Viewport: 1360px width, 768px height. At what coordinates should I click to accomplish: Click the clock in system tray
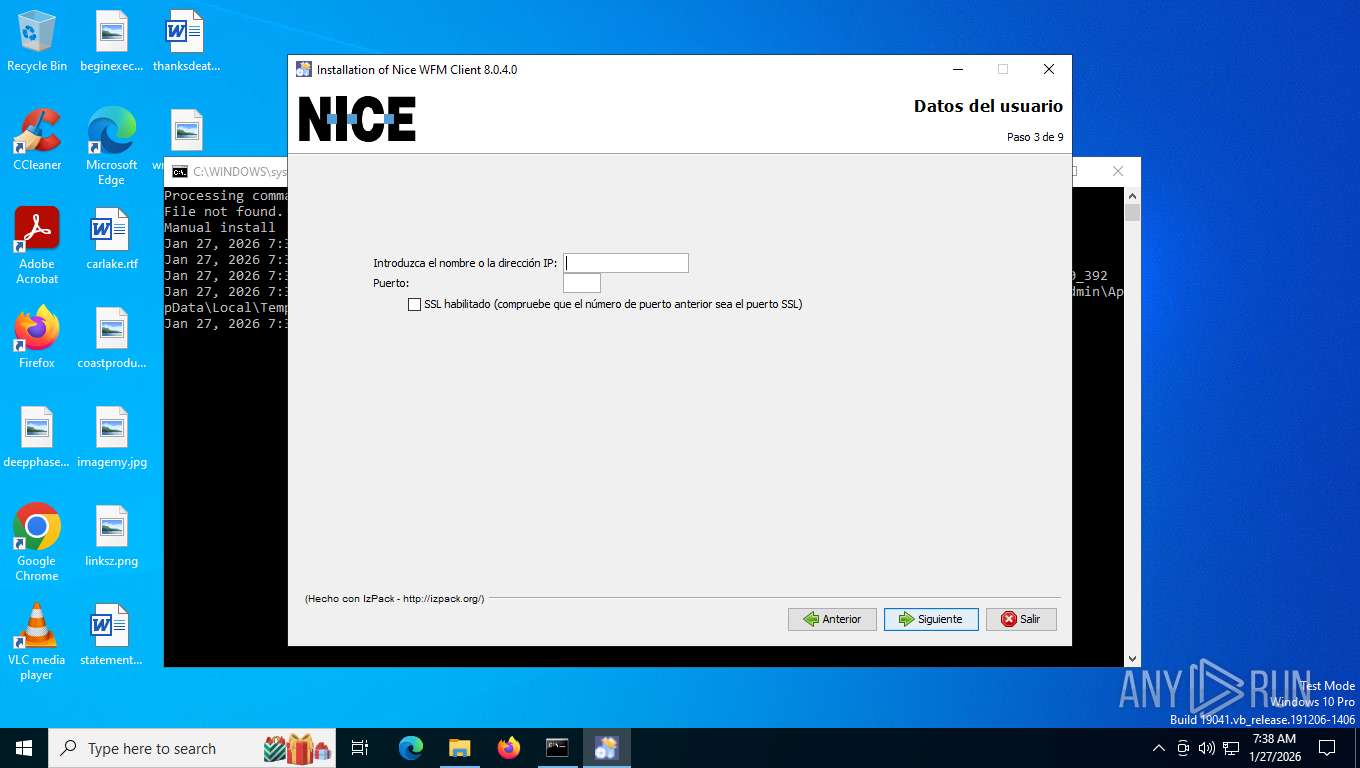[x=1274, y=748]
